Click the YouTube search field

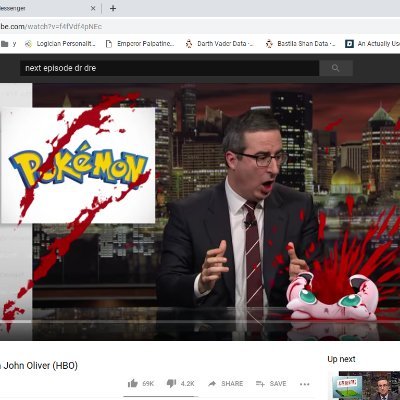point(169,68)
